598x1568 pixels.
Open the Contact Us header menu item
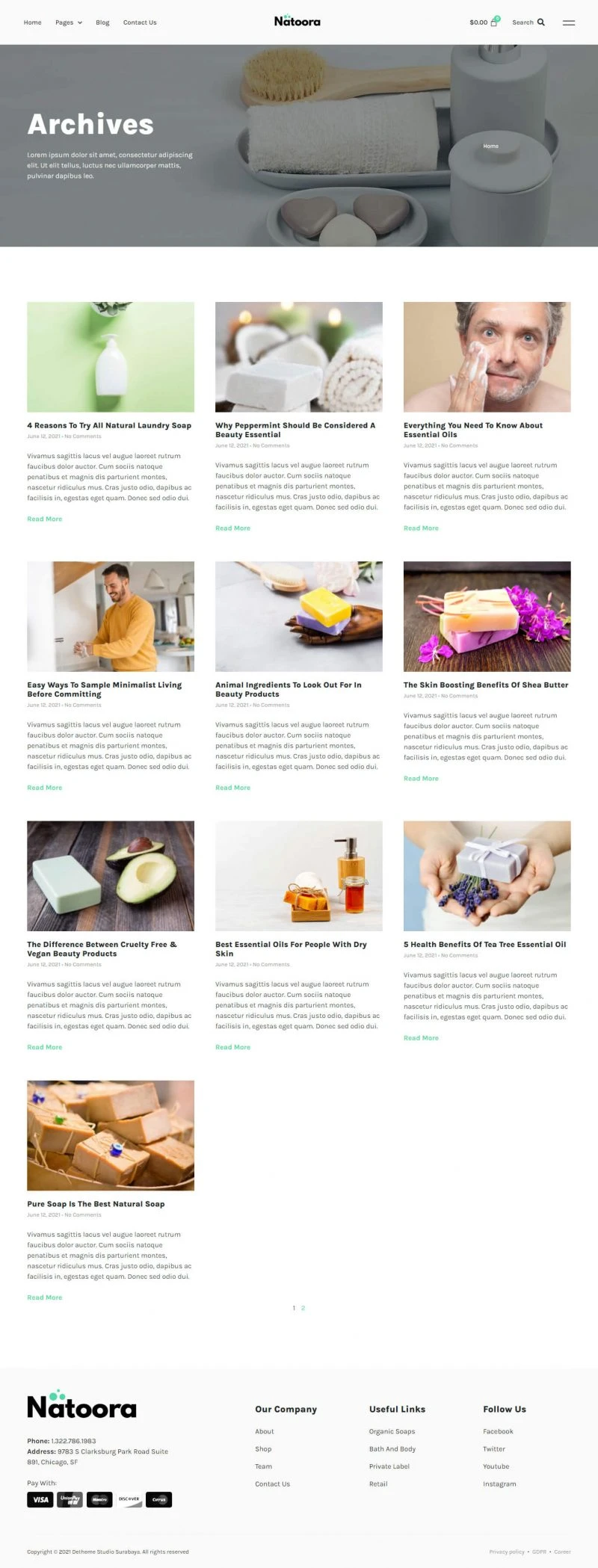140,22
